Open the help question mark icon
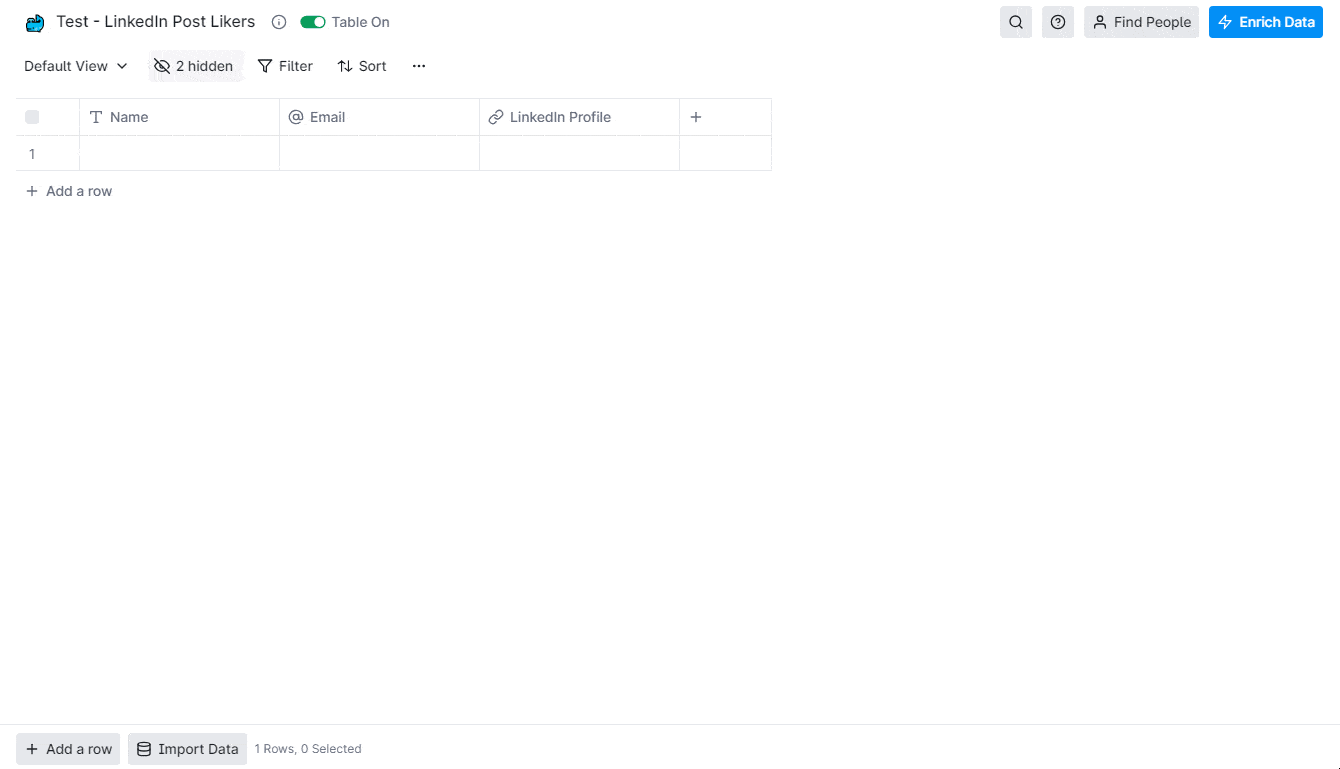1340x769 pixels. [1058, 22]
